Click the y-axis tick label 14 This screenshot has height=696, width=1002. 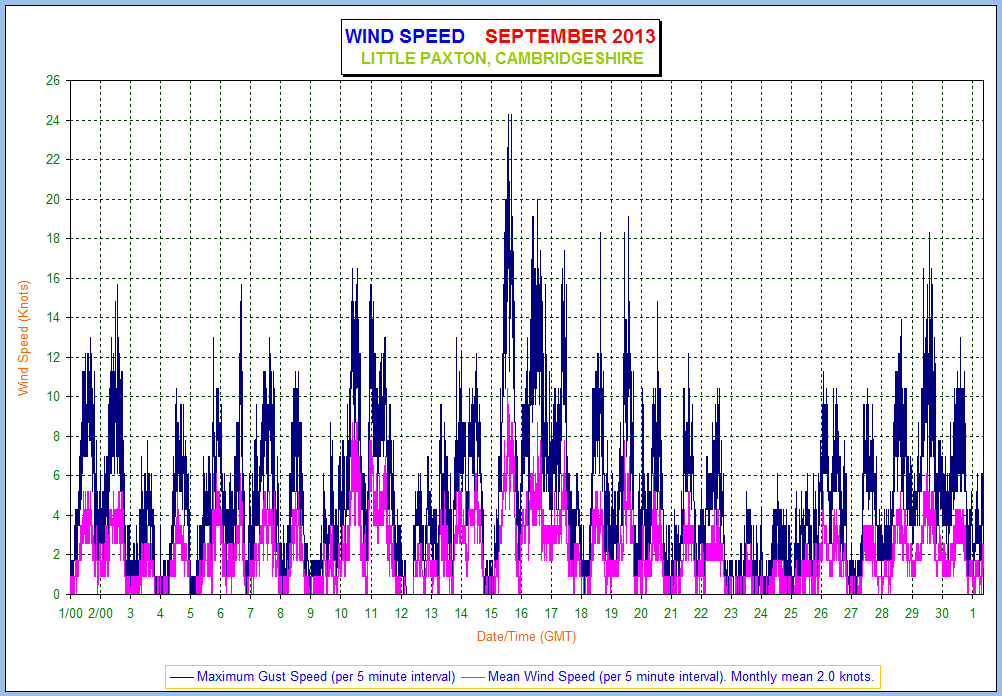52,318
